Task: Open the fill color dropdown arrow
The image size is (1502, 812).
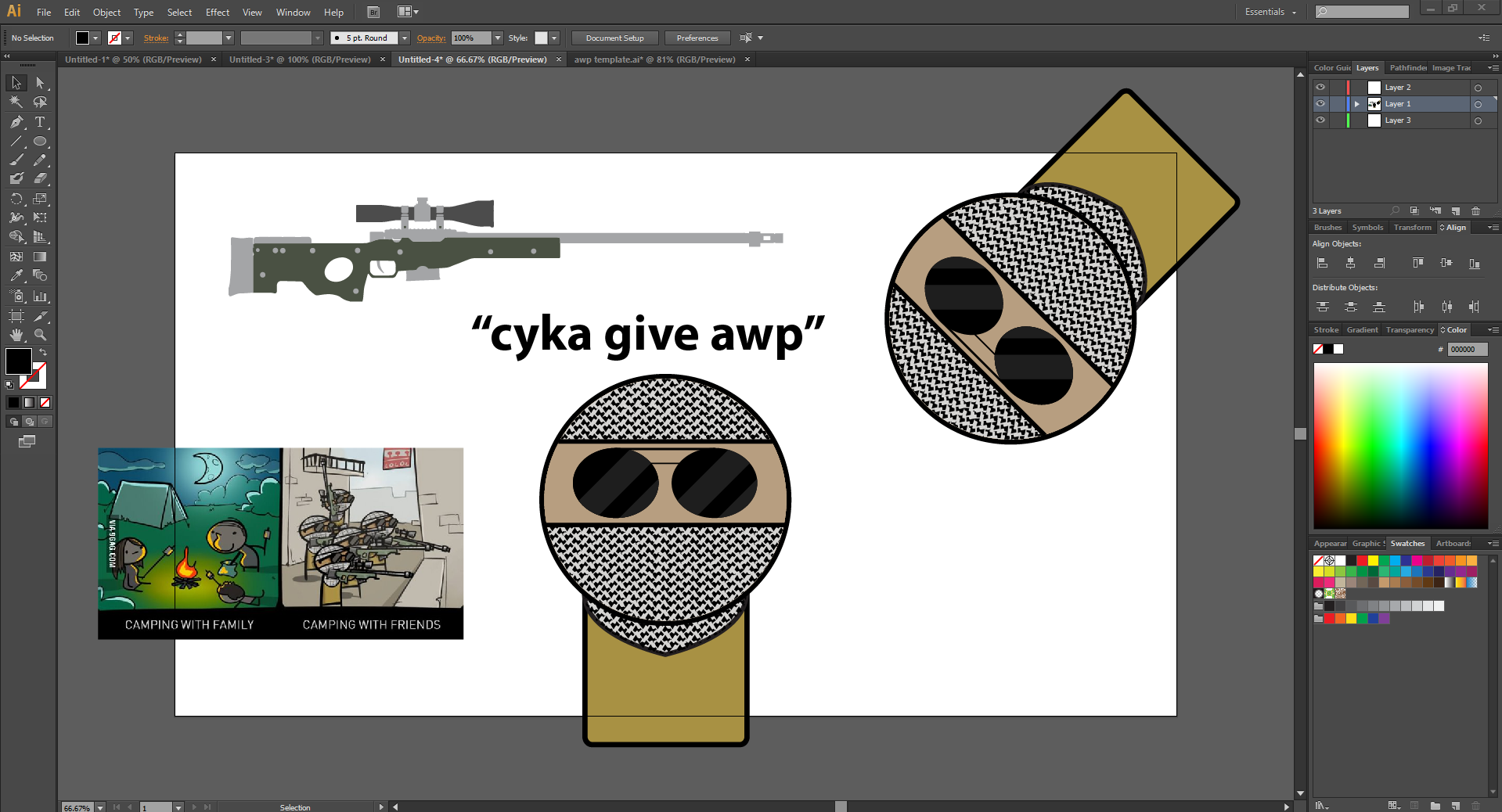Action: [x=95, y=38]
